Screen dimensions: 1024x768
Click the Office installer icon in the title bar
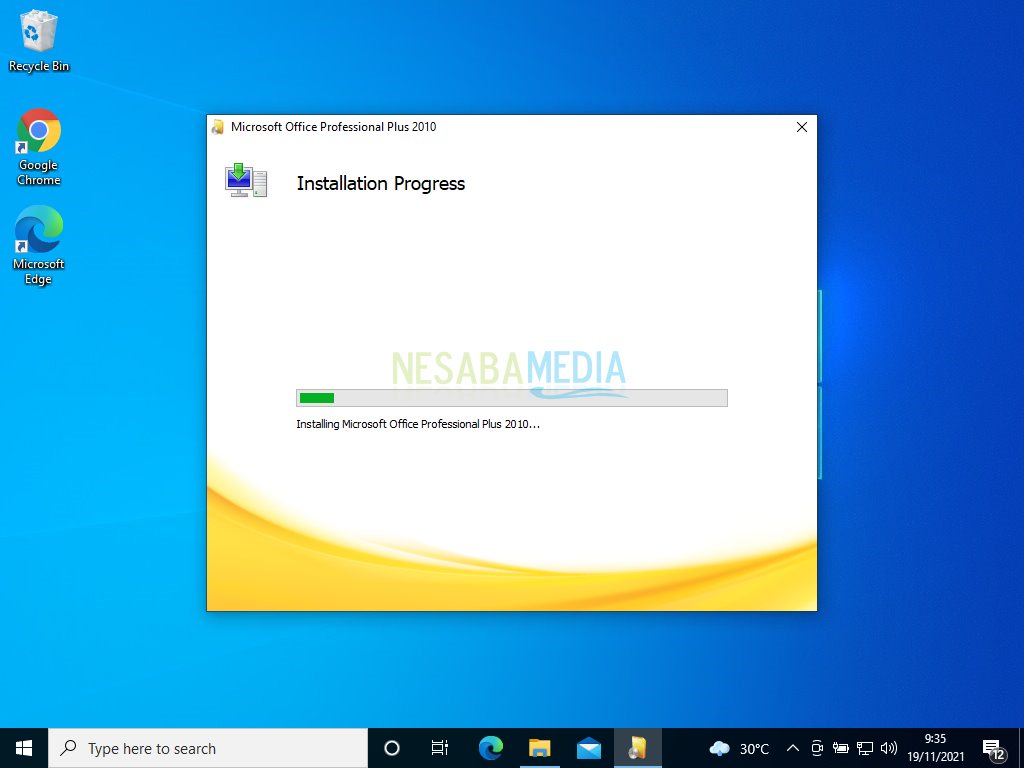(x=217, y=127)
